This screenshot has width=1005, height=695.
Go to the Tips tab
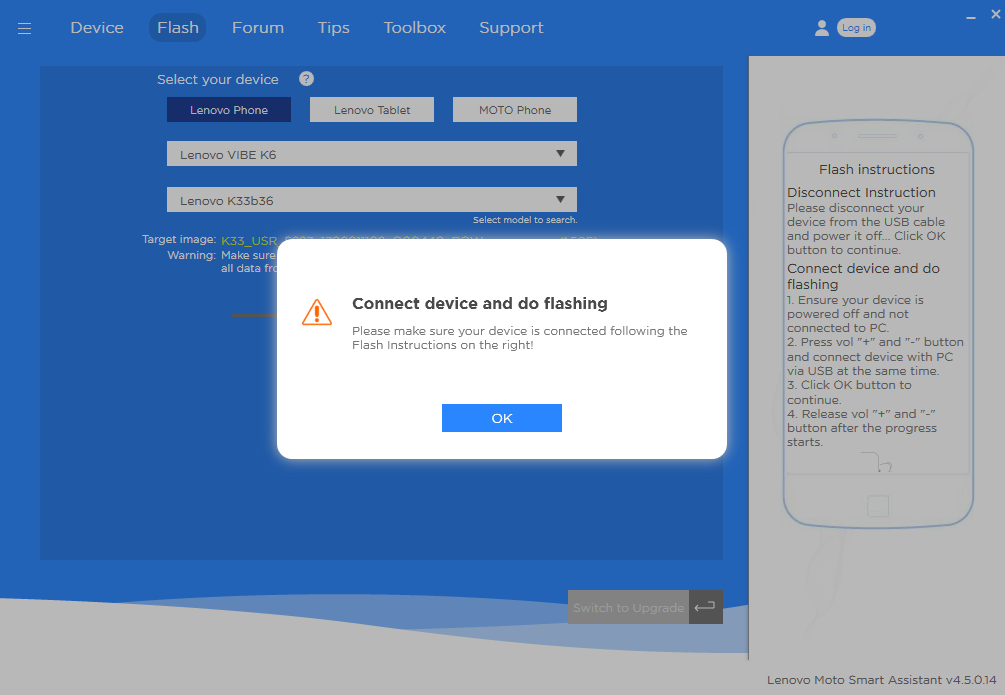click(333, 28)
